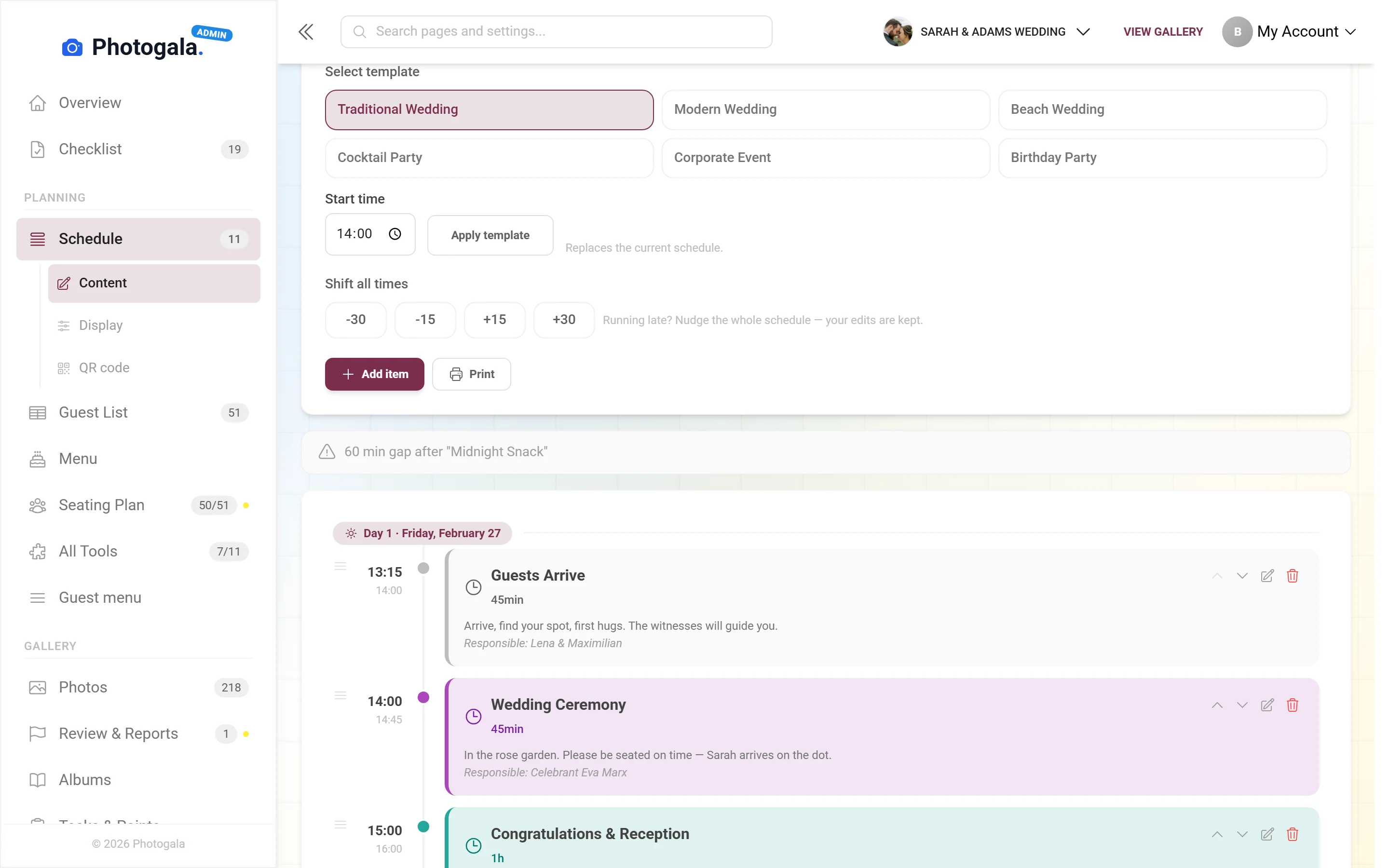Select the Beach Wedding template
This screenshot has width=1389, height=868.
[1162, 109]
